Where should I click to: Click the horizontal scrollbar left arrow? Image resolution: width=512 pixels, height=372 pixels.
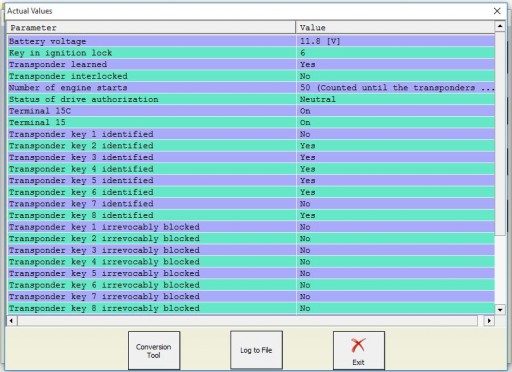coord(11,321)
